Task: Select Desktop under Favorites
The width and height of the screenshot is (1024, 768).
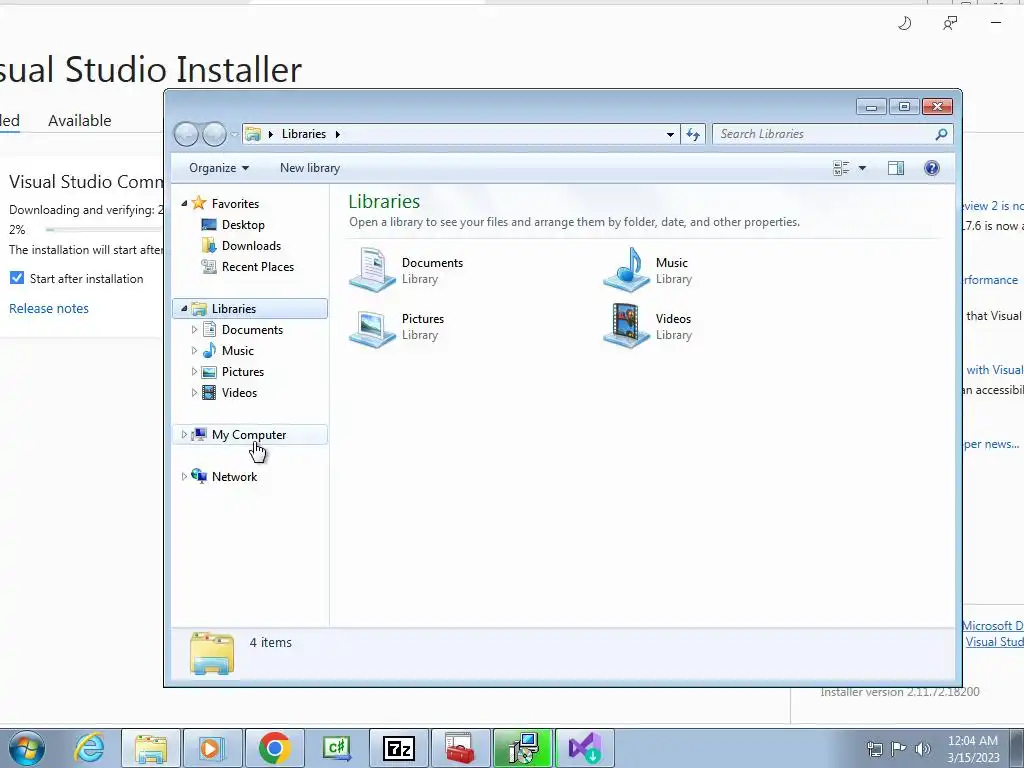Action: (243, 225)
